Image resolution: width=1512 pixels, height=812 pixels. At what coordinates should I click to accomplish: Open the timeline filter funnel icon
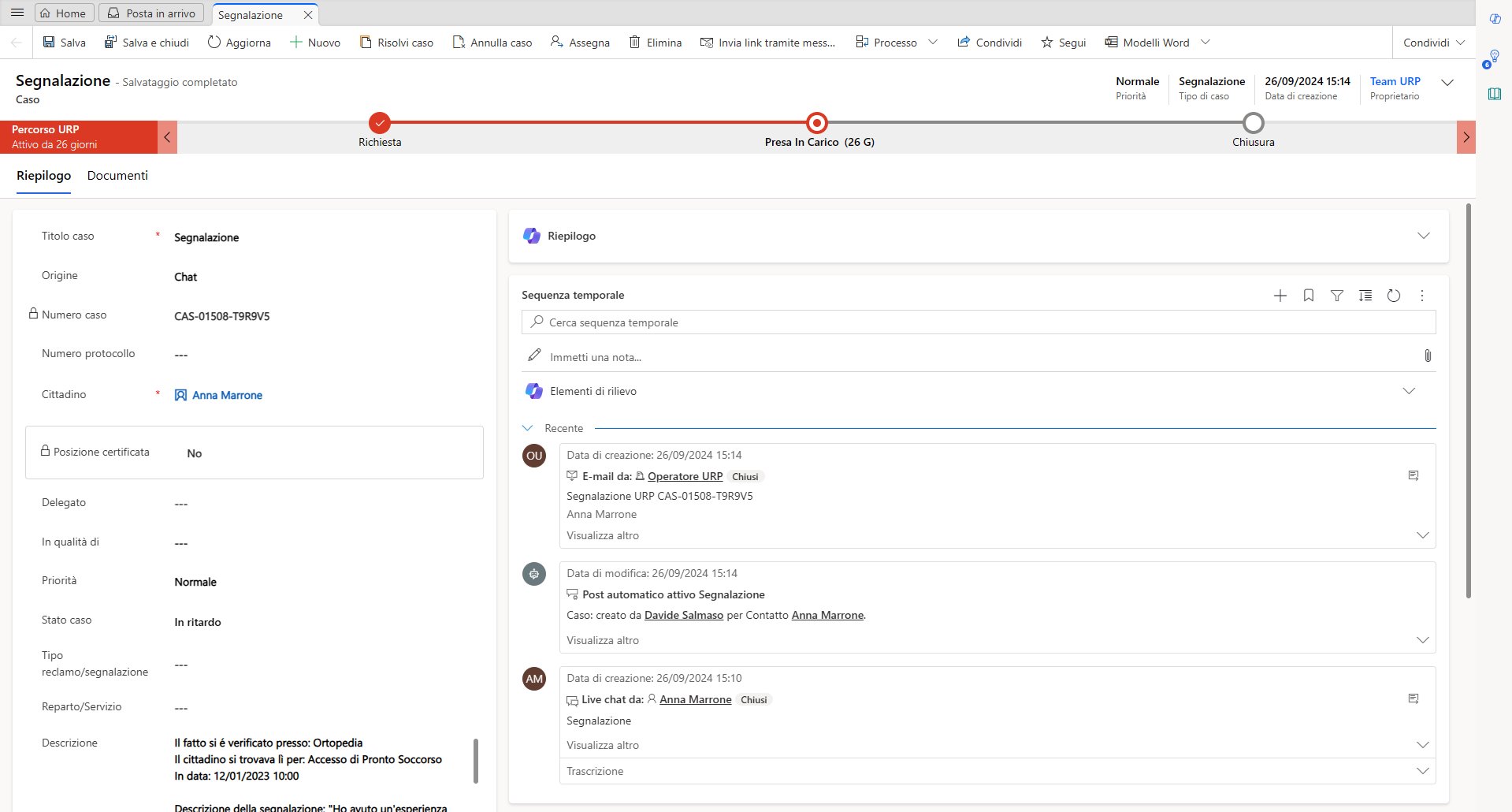pyautogui.click(x=1336, y=296)
